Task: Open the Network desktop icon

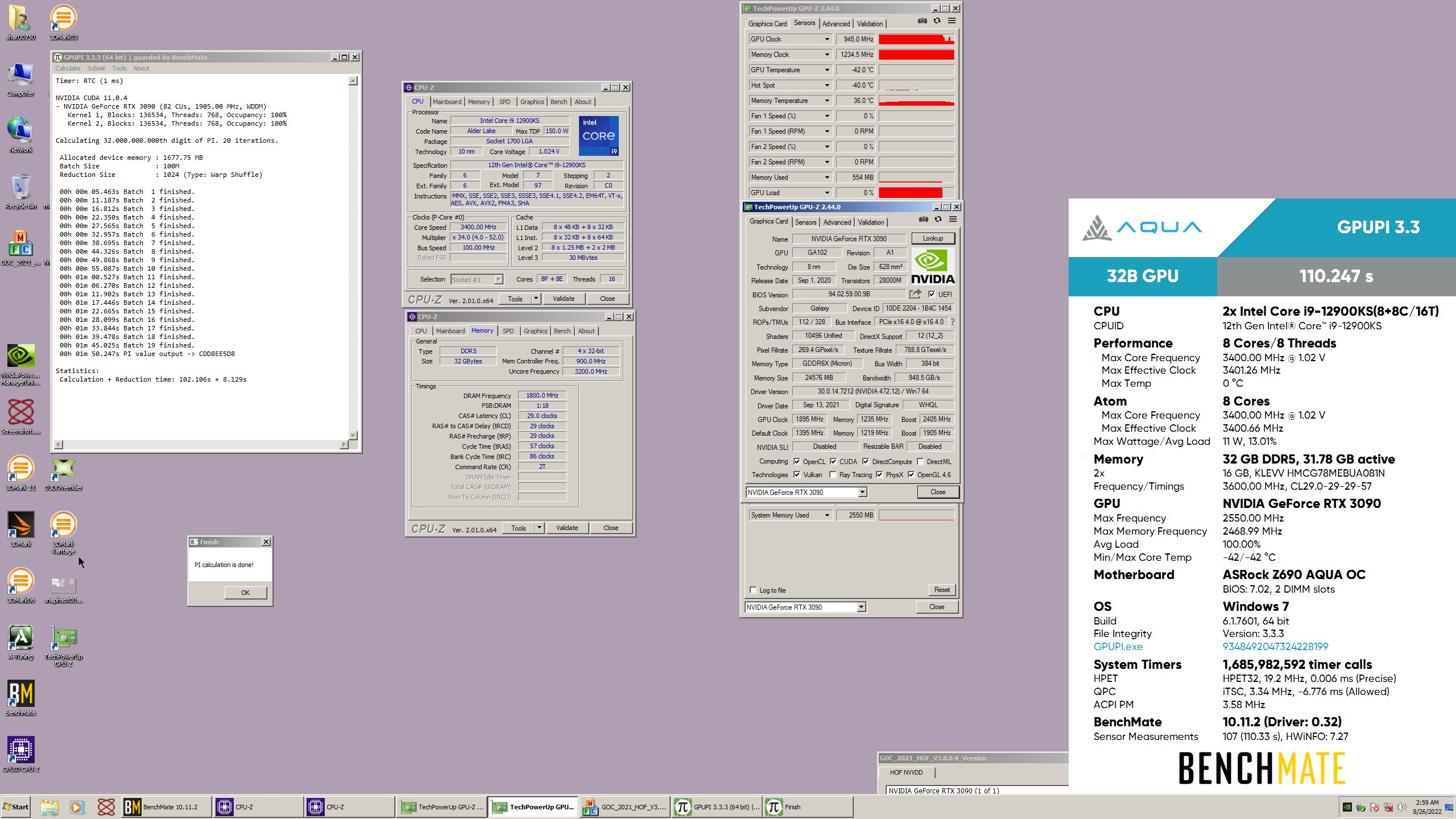Action: pyautogui.click(x=20, y=135)
